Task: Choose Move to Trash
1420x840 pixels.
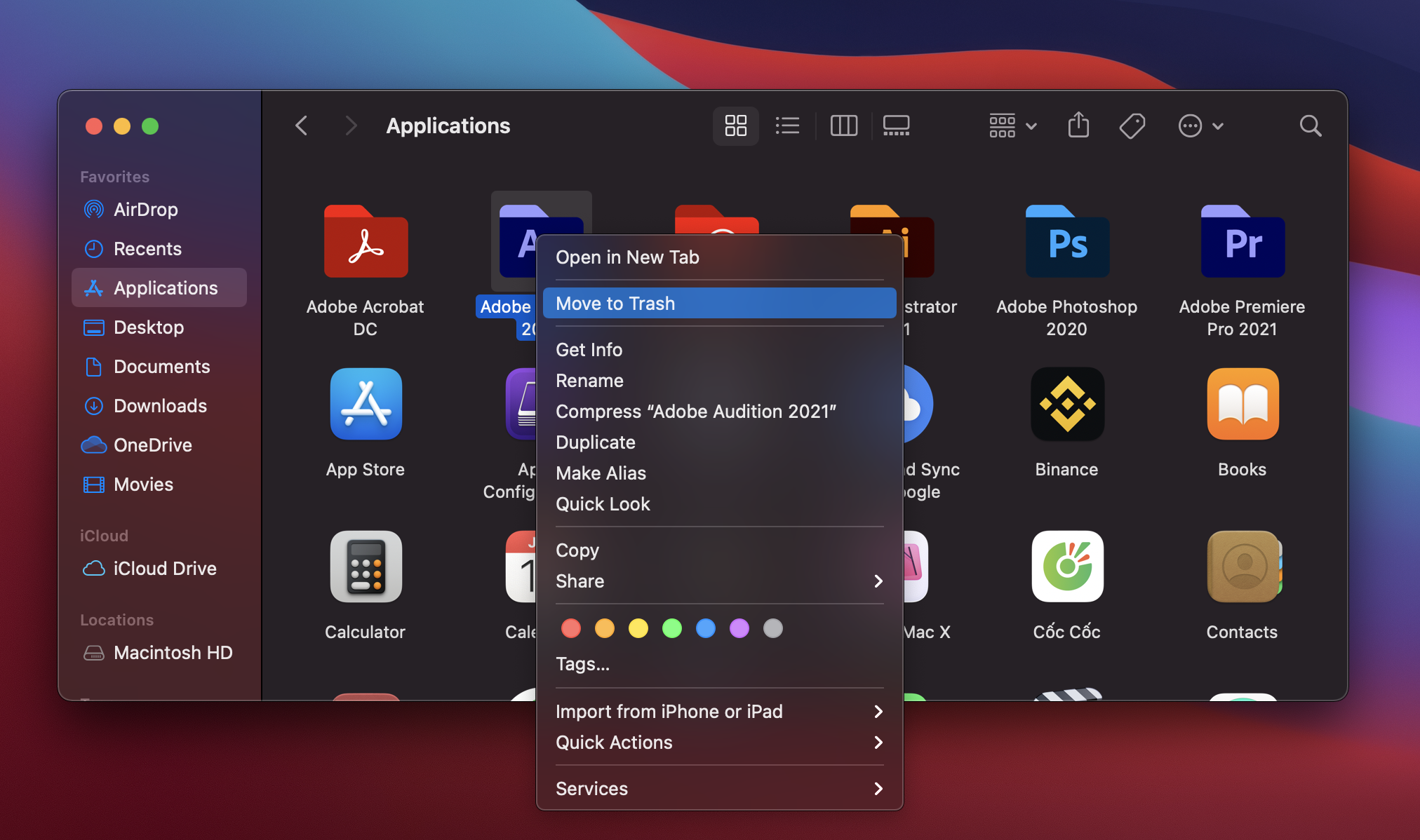Action: coord(719,304)
